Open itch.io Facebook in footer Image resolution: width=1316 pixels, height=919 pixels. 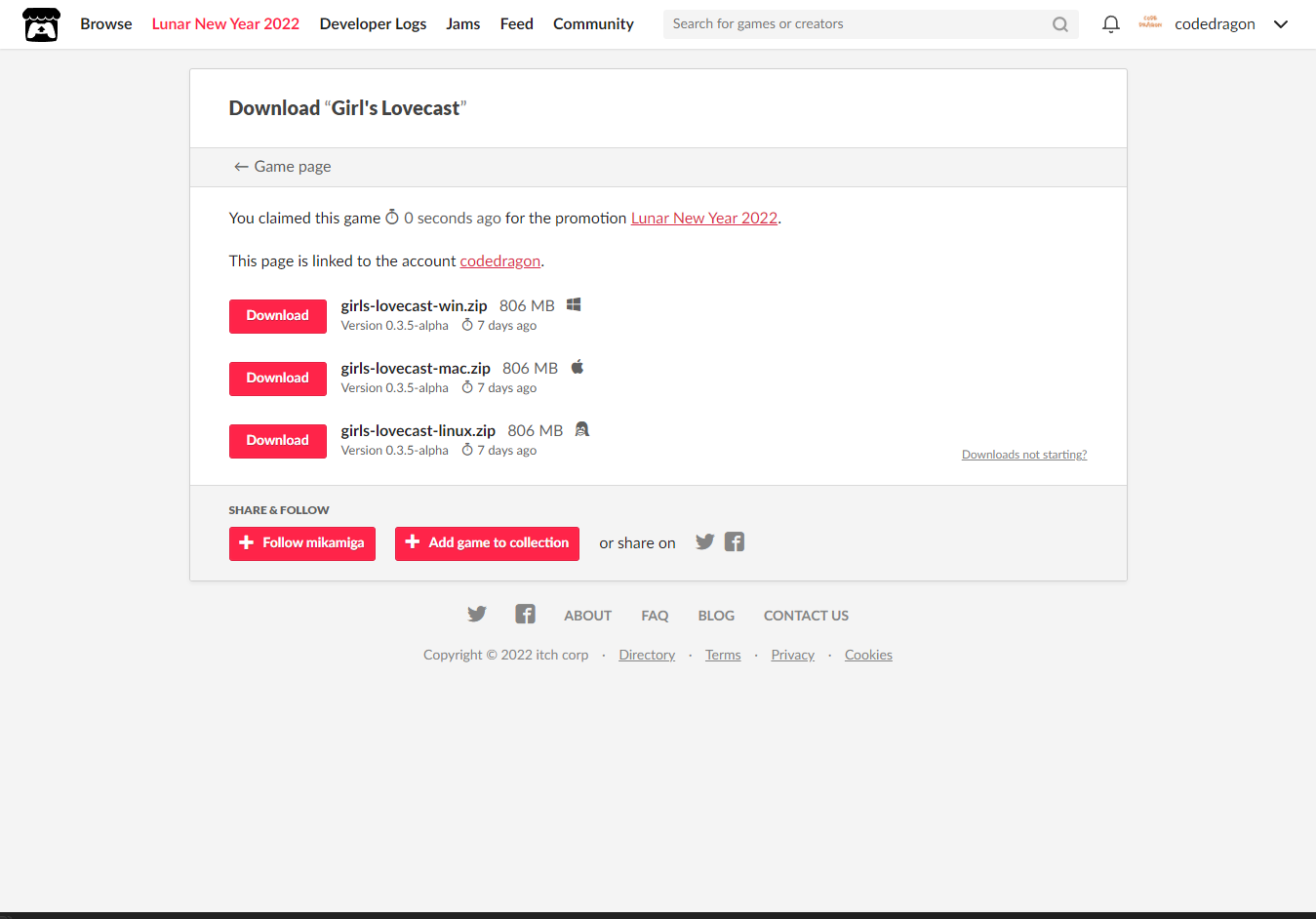525,614
